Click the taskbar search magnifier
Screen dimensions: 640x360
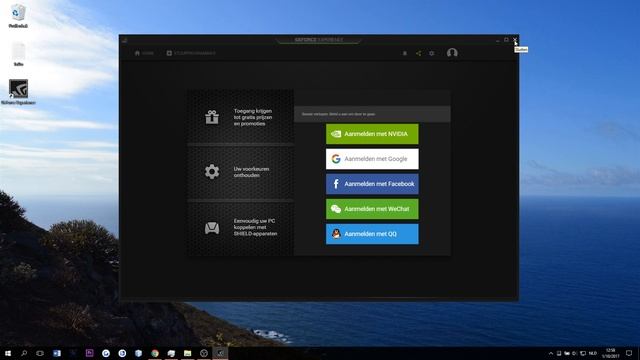[24, 353]
